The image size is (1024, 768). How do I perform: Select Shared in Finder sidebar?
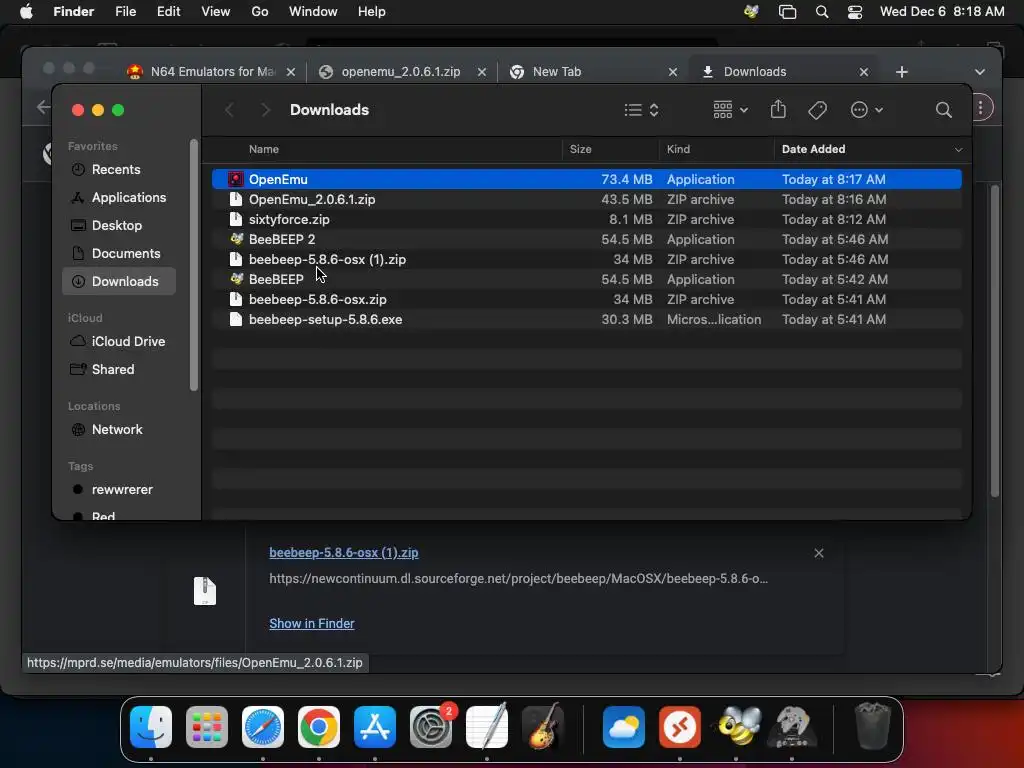click(x=119, y=370)
